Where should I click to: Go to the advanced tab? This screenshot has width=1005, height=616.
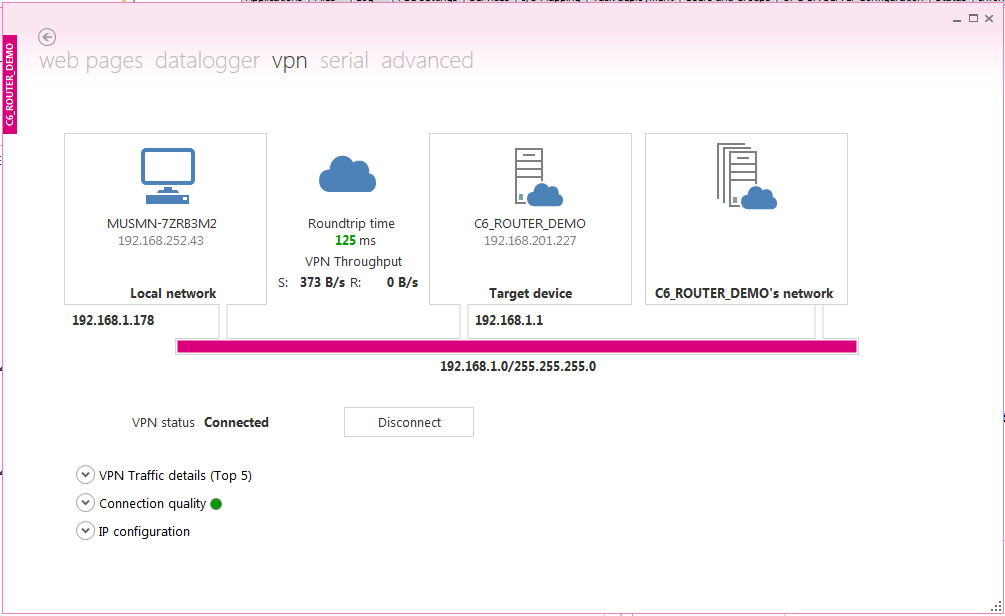[428, 60]
